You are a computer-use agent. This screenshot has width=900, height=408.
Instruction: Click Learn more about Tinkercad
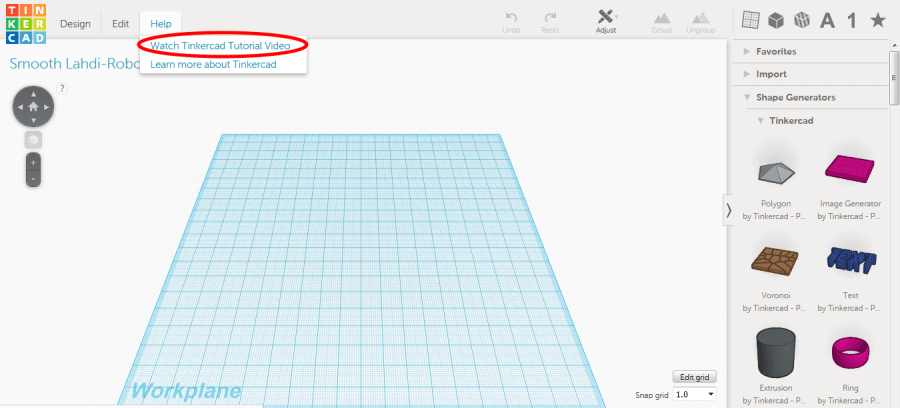tap(212, 64)
